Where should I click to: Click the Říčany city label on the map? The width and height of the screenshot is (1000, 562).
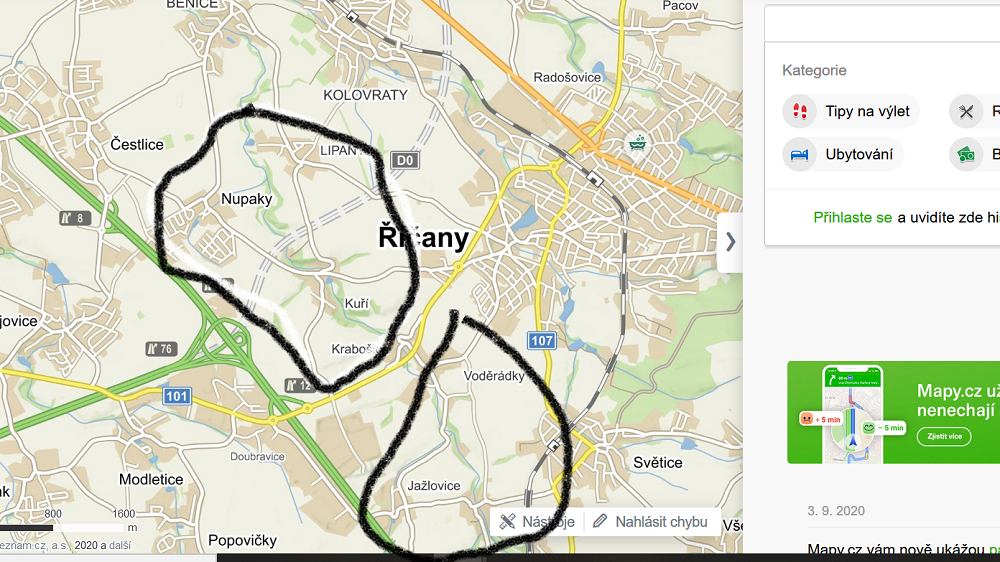pos(423,237)
